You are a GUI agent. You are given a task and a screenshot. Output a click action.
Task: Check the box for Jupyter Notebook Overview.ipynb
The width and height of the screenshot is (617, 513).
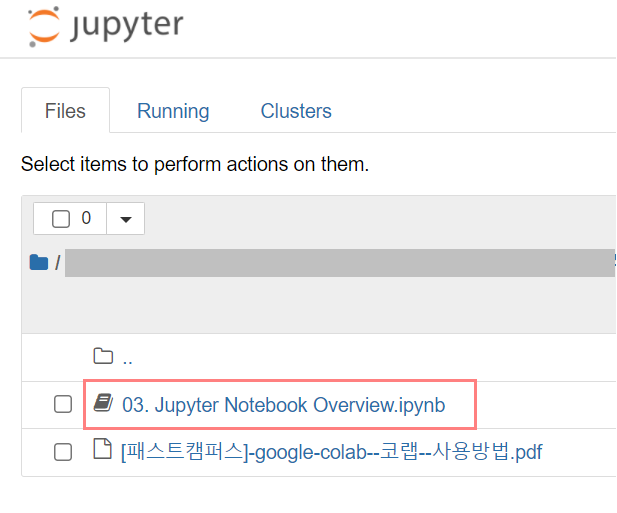[63, 404]
